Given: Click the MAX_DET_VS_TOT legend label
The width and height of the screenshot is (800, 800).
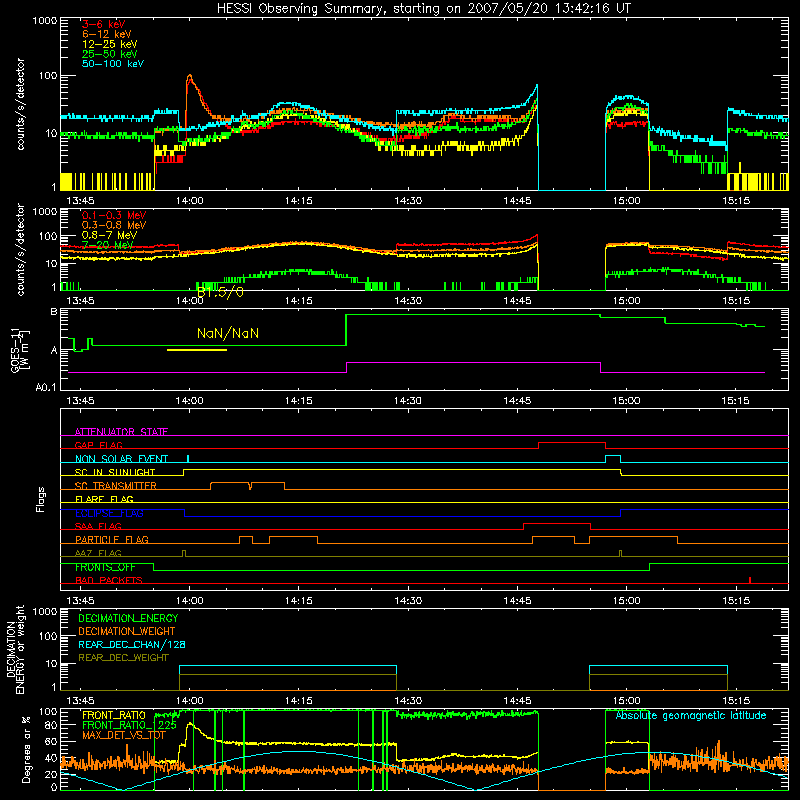Looking at the screenshot, I should tap(124, 735).
